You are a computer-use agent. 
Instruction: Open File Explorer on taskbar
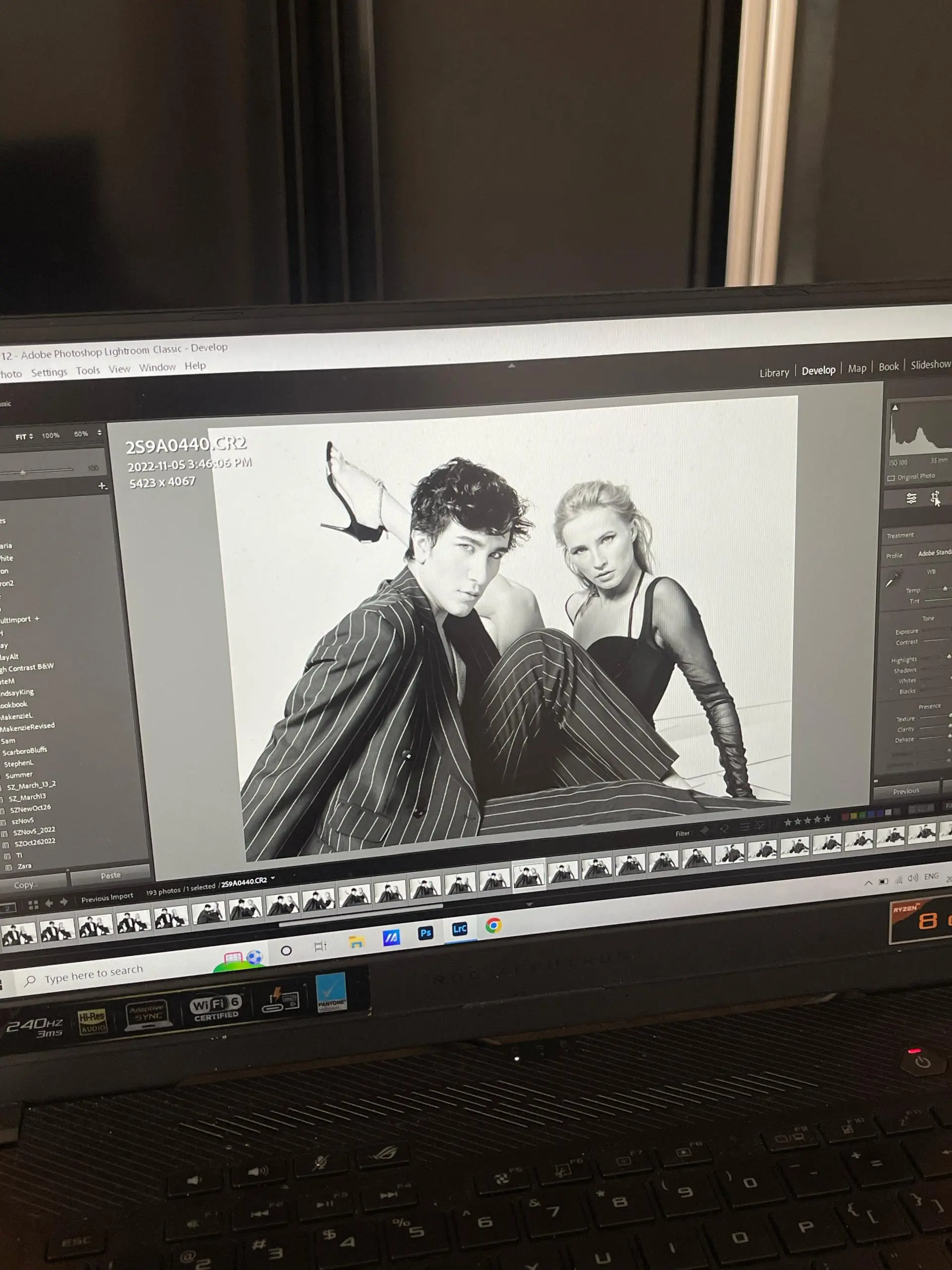357,942
